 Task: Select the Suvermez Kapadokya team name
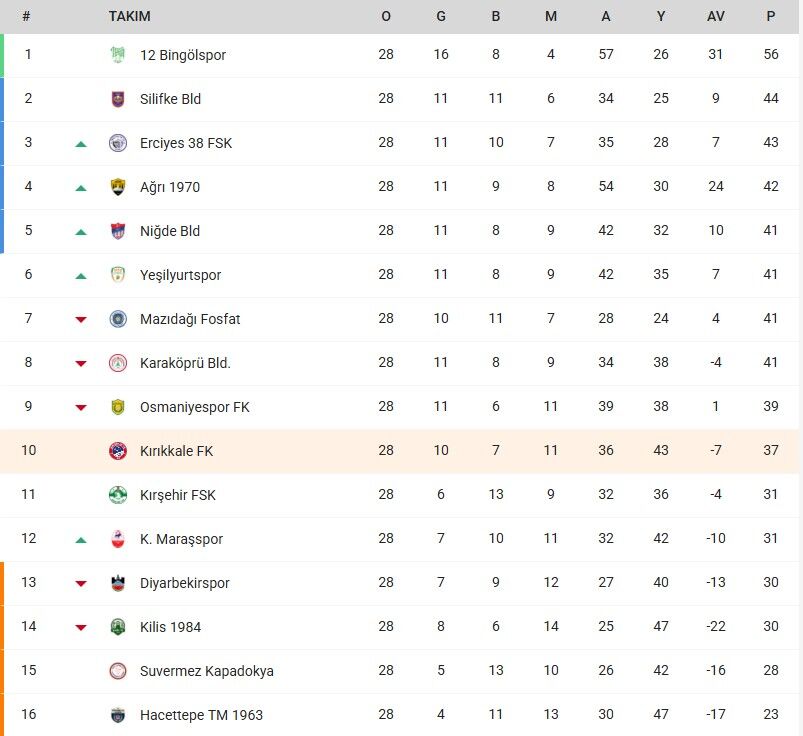click(x=206, y=671)
